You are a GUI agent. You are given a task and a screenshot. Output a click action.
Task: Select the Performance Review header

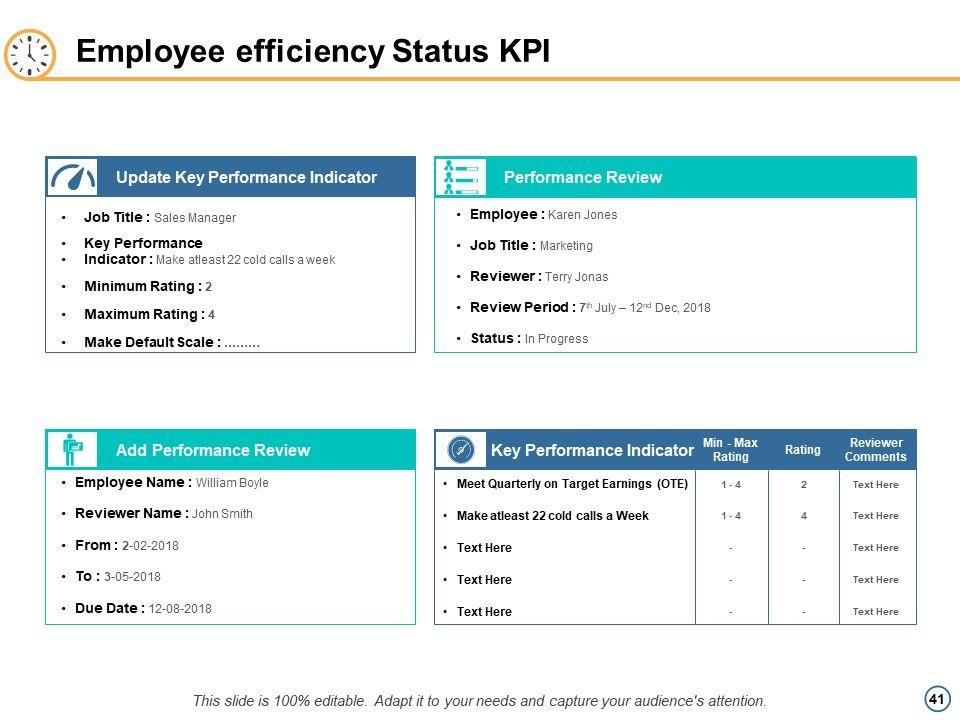582,177
